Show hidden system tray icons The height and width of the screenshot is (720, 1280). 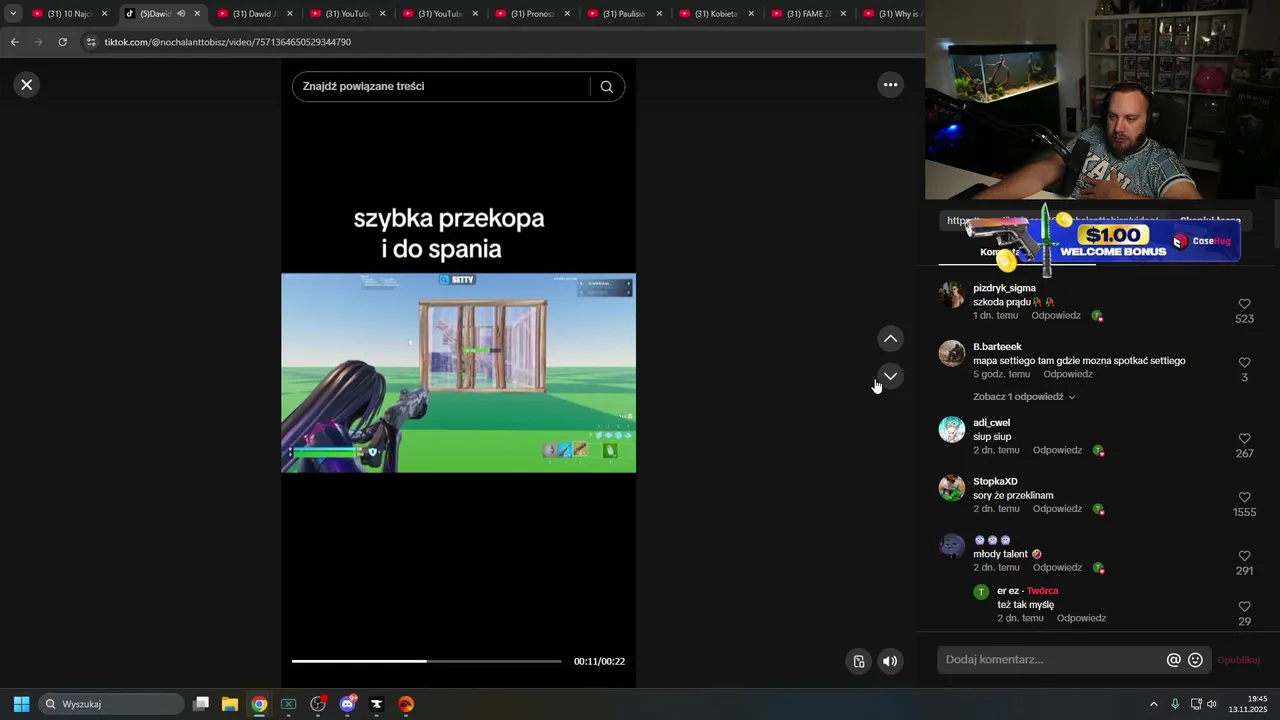coord(1153,704)
